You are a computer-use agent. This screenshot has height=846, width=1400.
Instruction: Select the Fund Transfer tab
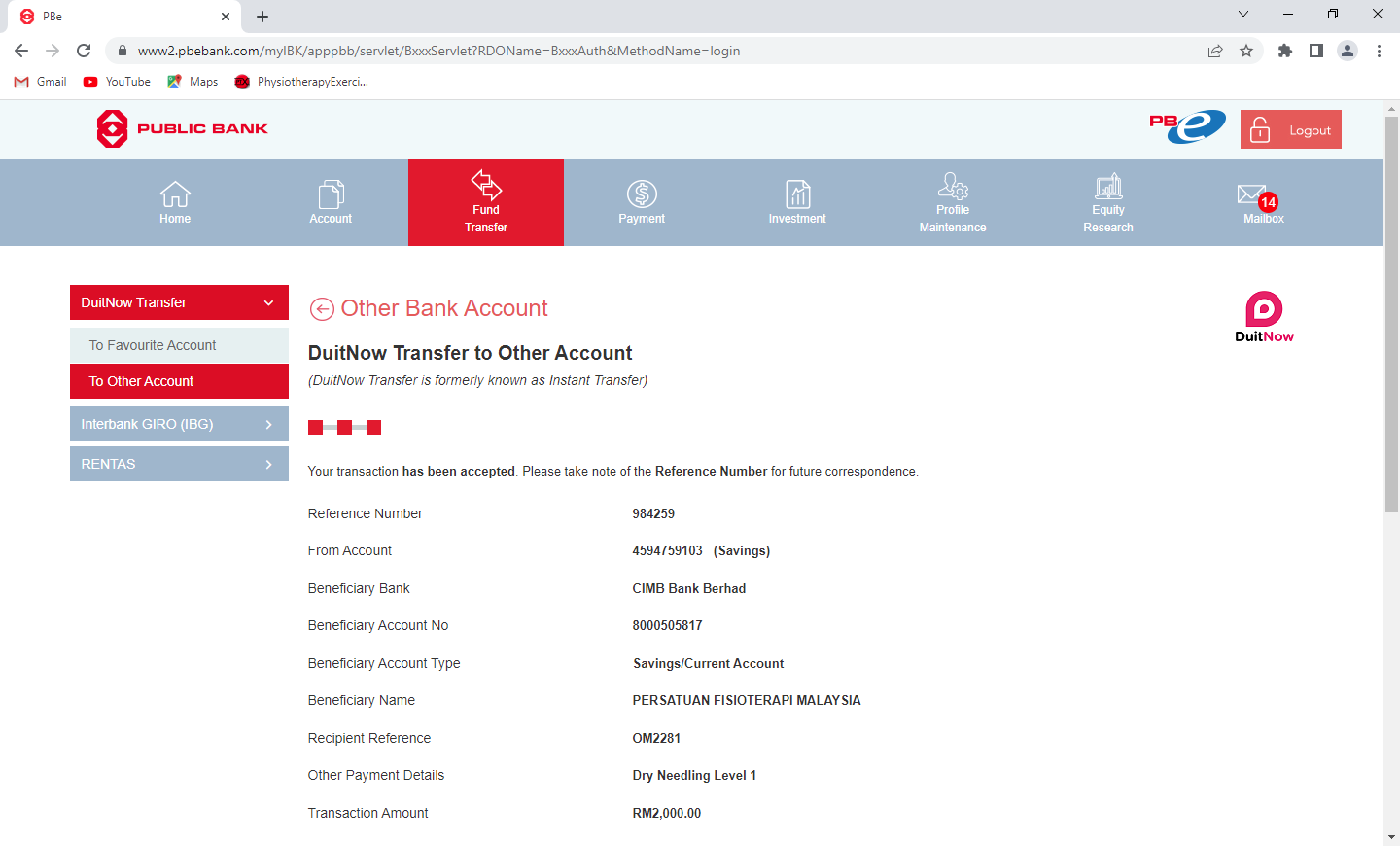click(x=486, y=202)
